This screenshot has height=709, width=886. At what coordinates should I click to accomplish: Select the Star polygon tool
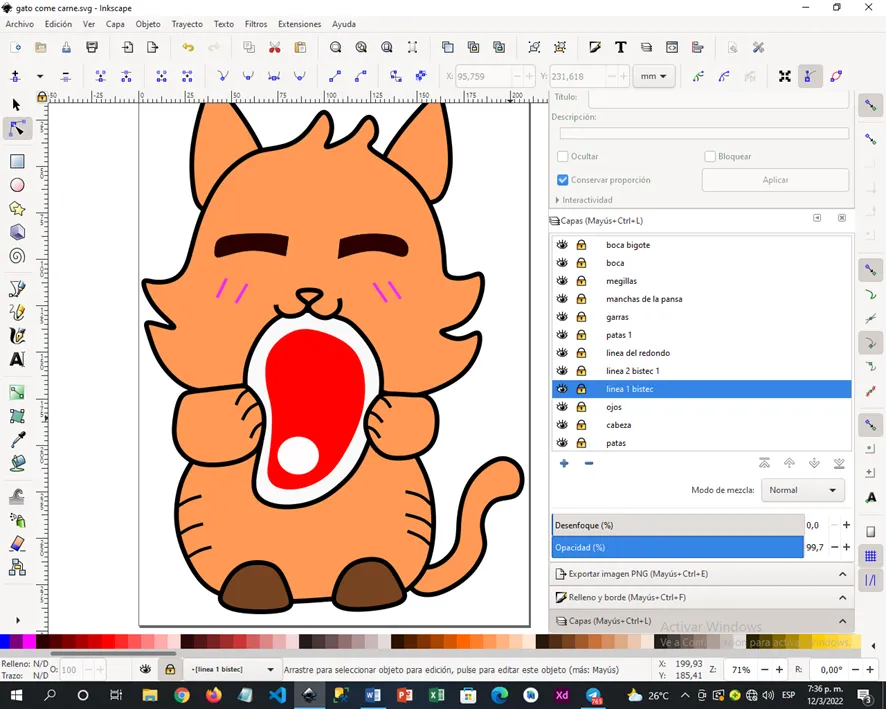[17, 208]
